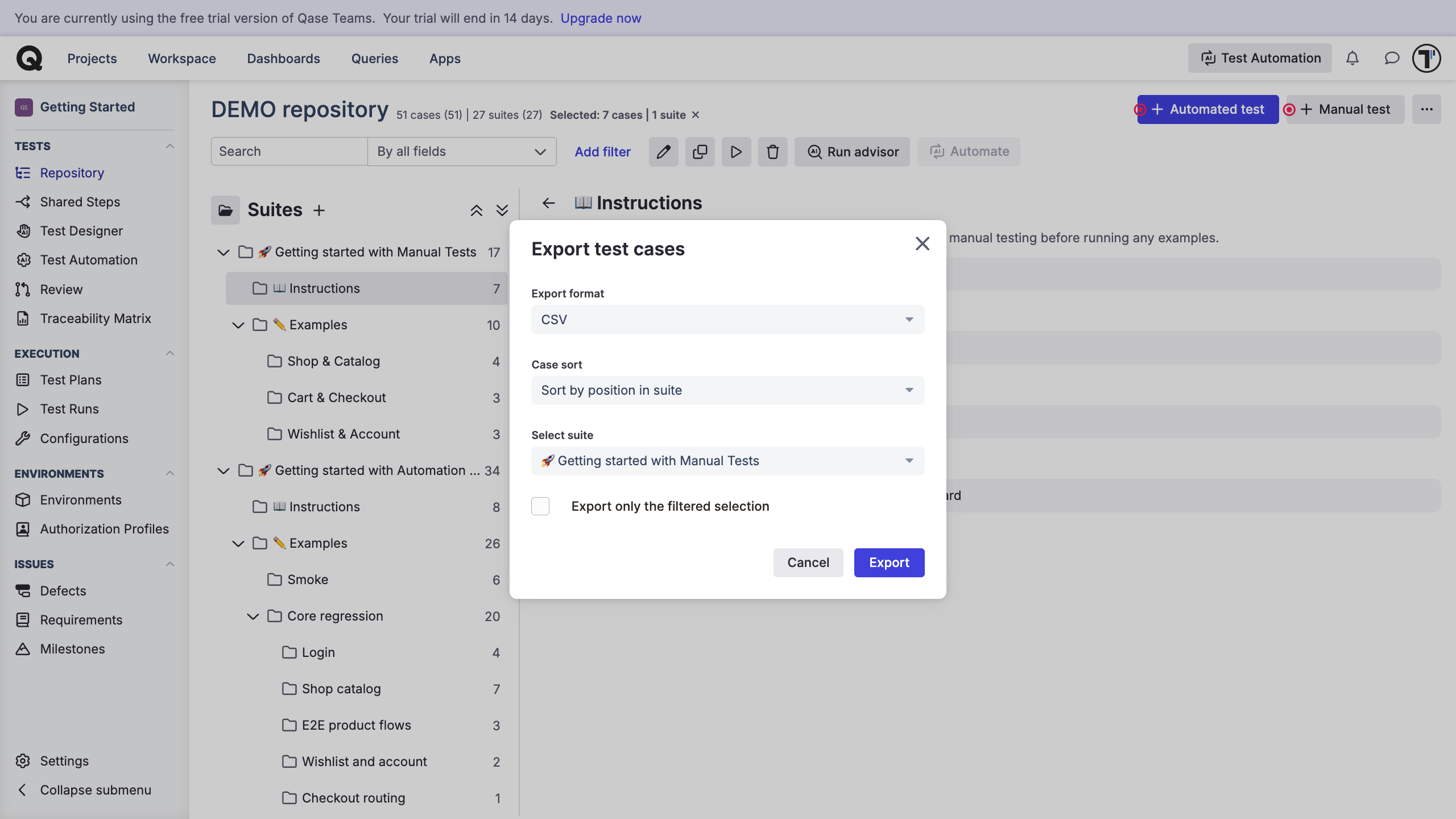Open the Projects menu

(x=92, y=59)
